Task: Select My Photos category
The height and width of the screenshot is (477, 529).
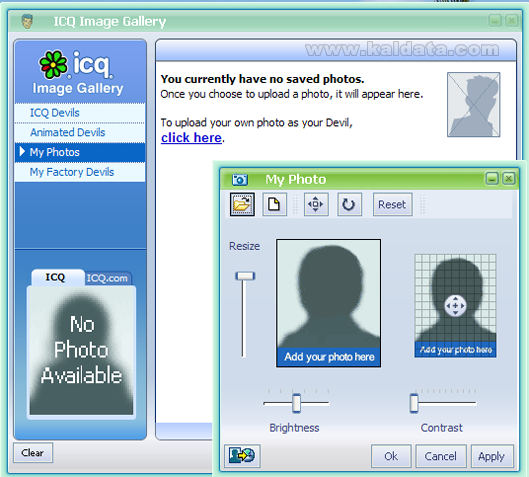Action: coord(80,152)
